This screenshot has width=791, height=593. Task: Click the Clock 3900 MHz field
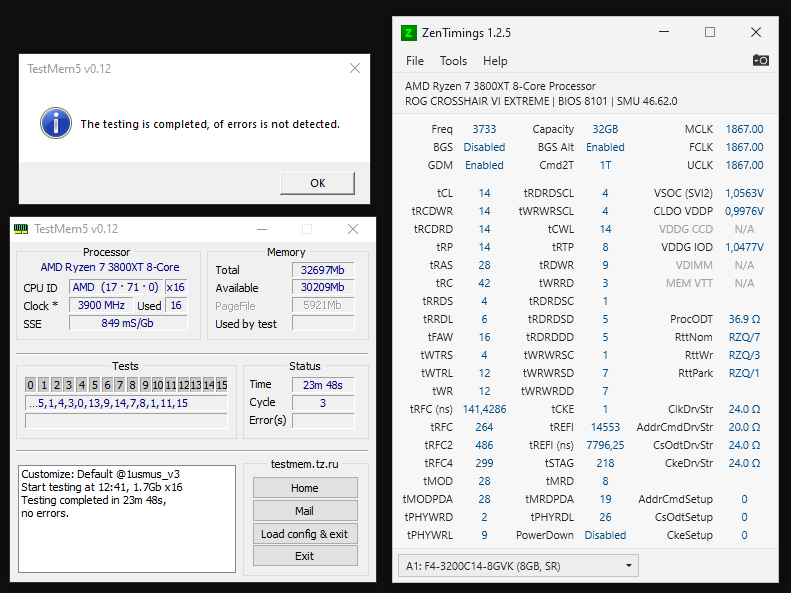101,305
